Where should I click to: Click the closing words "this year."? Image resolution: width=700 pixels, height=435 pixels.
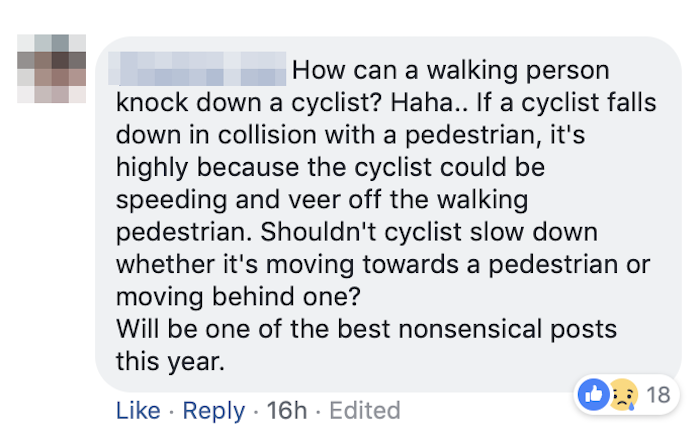(169, 361)
